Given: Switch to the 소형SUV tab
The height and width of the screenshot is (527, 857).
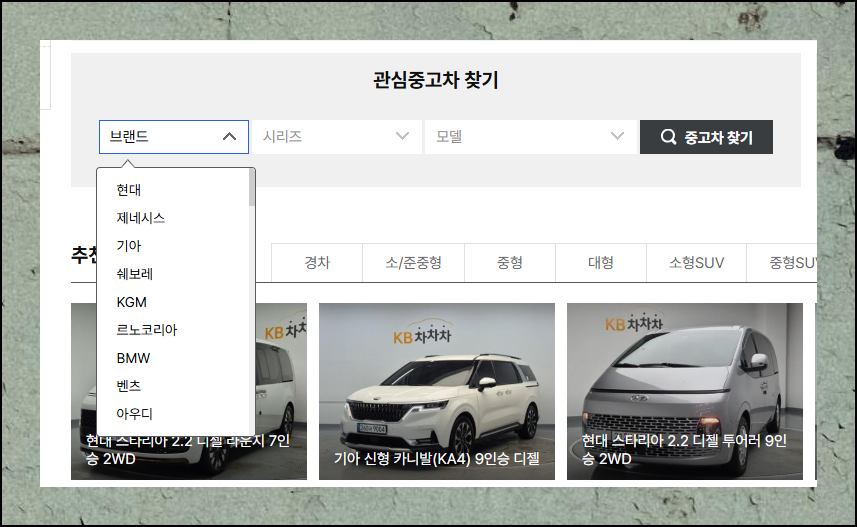Looking at the screenshot, I should 696,263.
